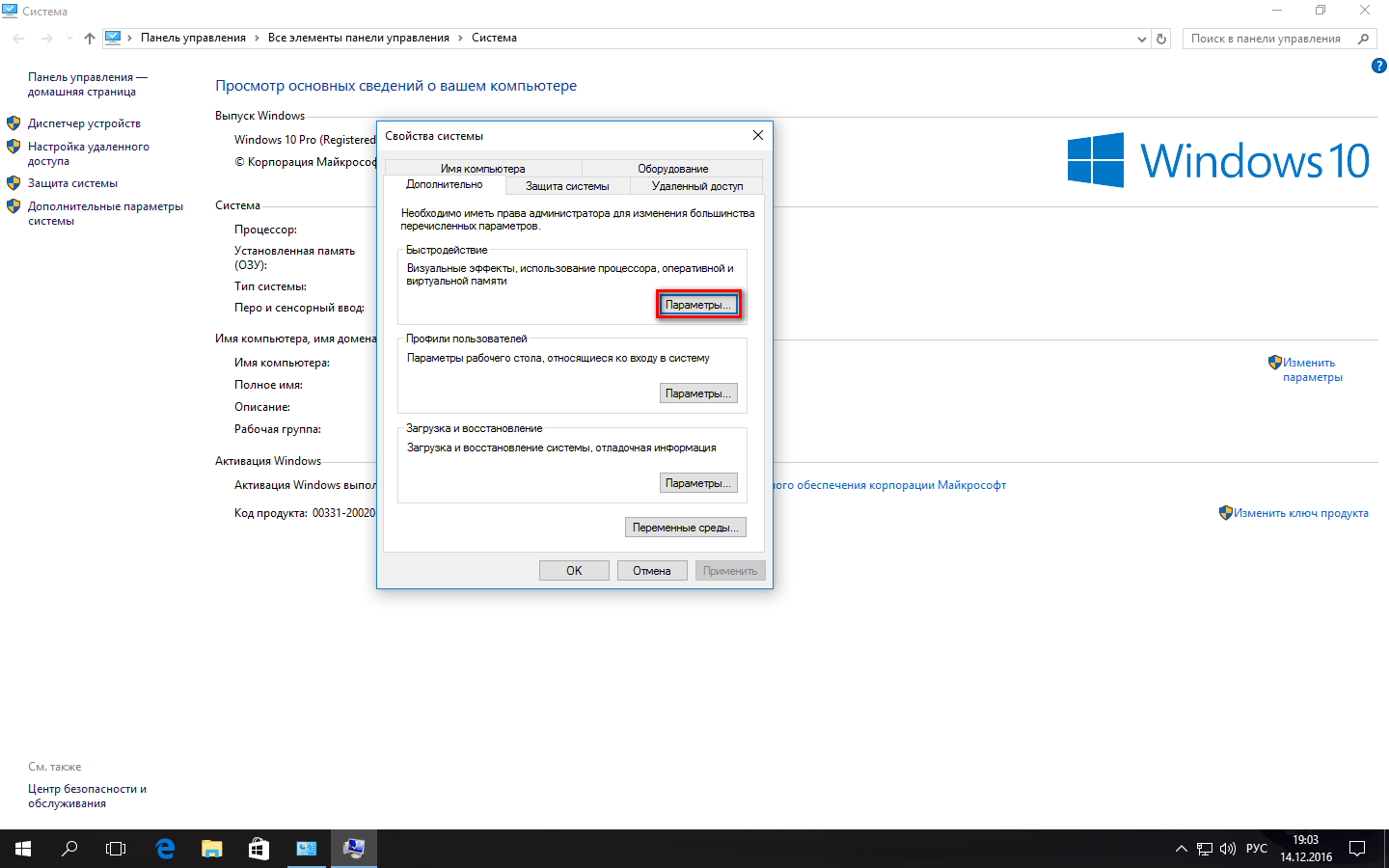Open the Дополнительные параметры системы link

[105, 213]
